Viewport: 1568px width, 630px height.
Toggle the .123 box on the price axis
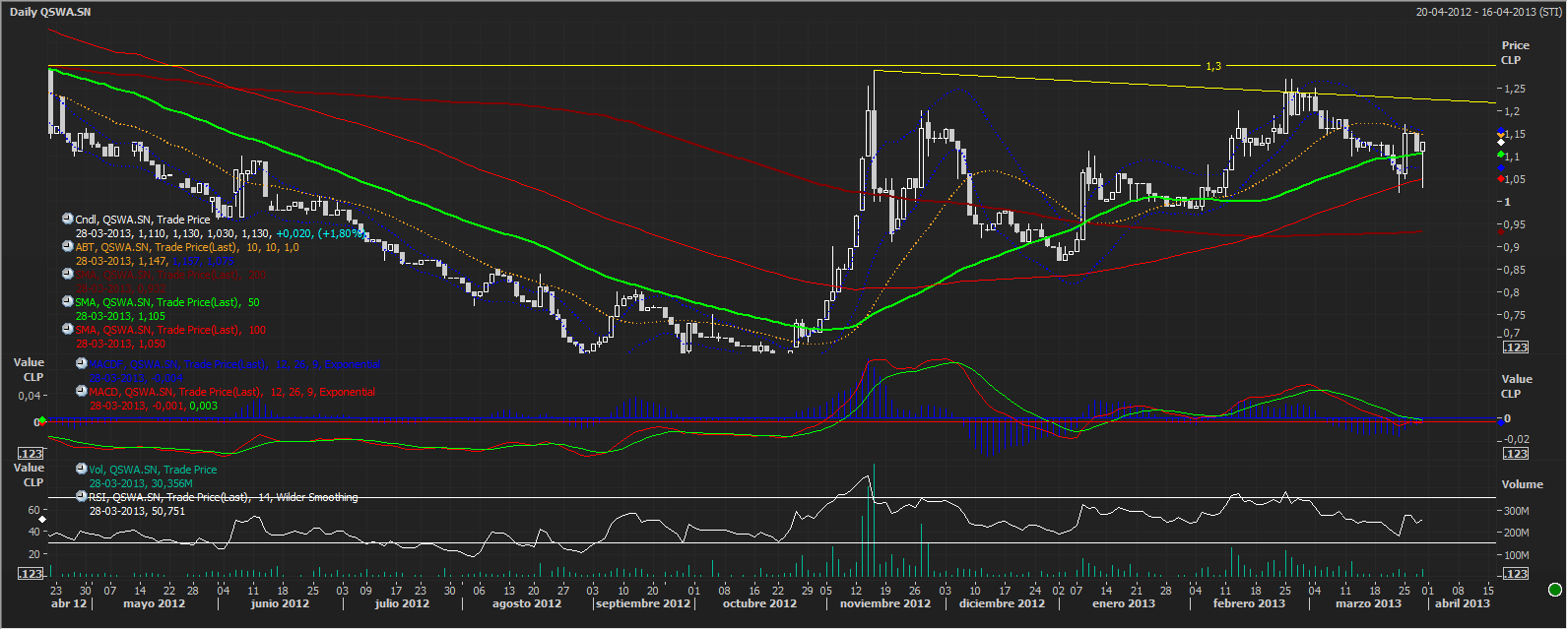(1516, 347)
